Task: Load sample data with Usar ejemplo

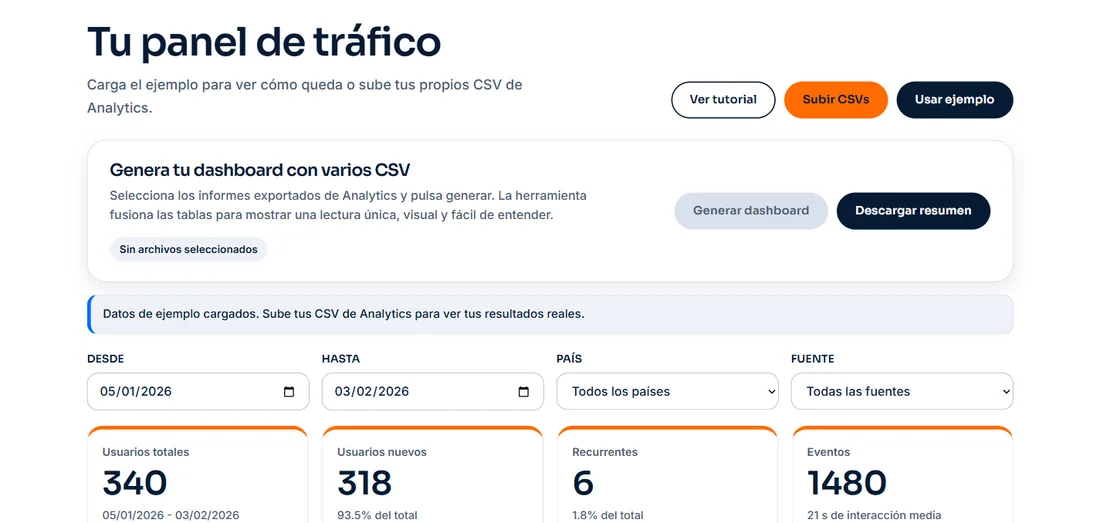Action: coord(955,100)
